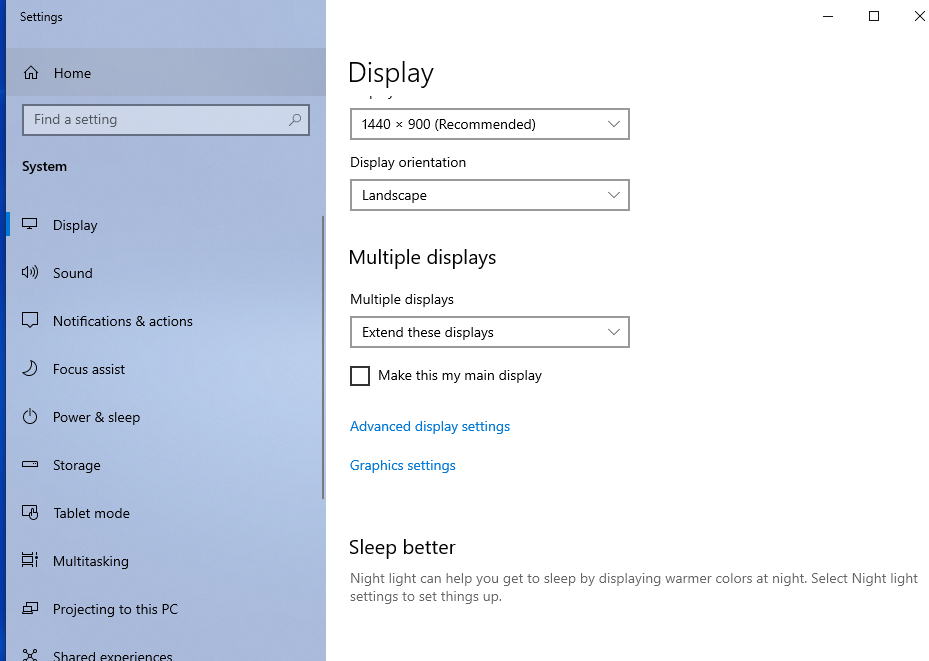Select Display in the sidebar
This screenshot has width=929, height=661.
point(75,225)
